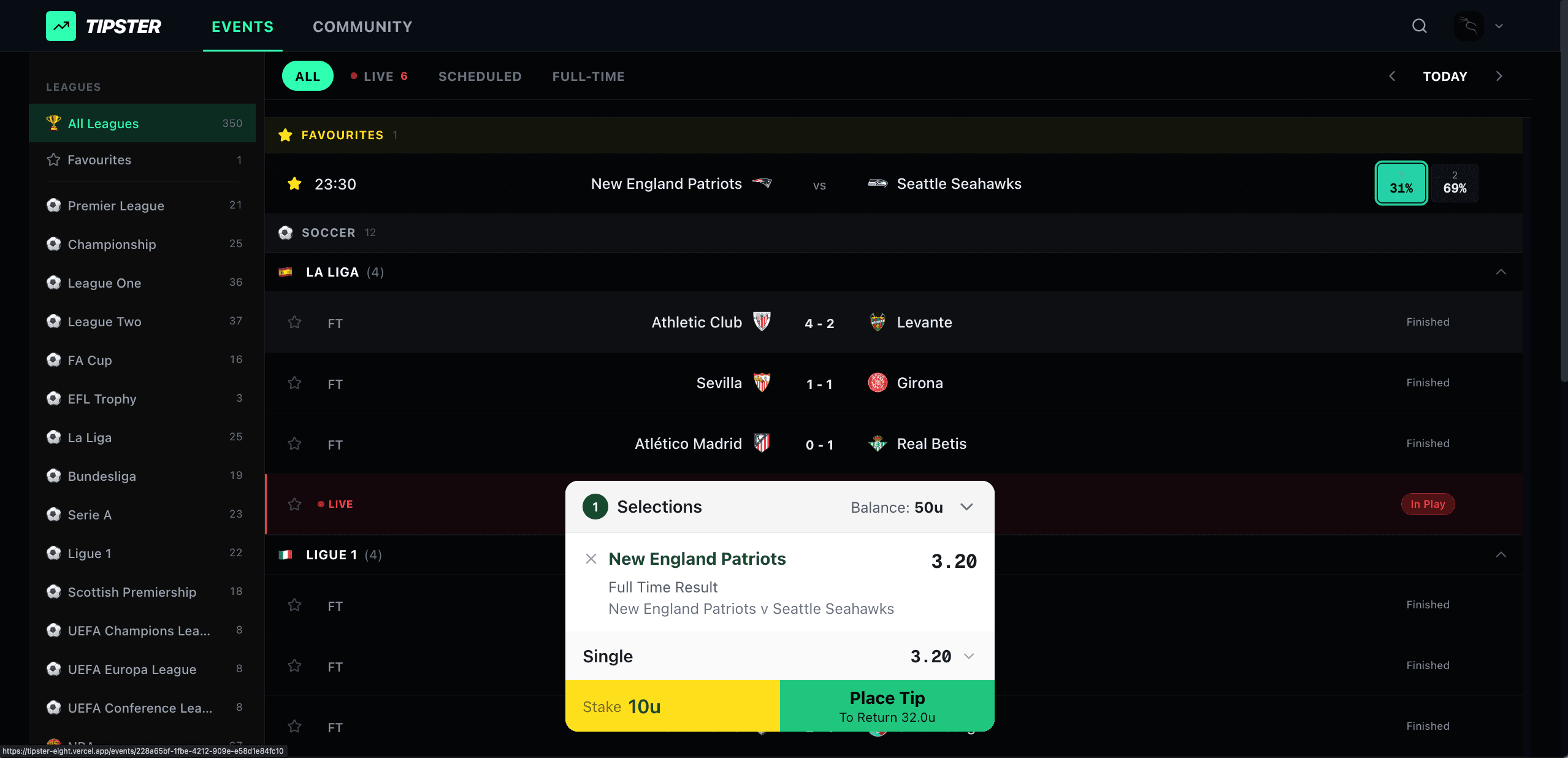Collapse the LA LIGA section

click(x=1501, y=272)
